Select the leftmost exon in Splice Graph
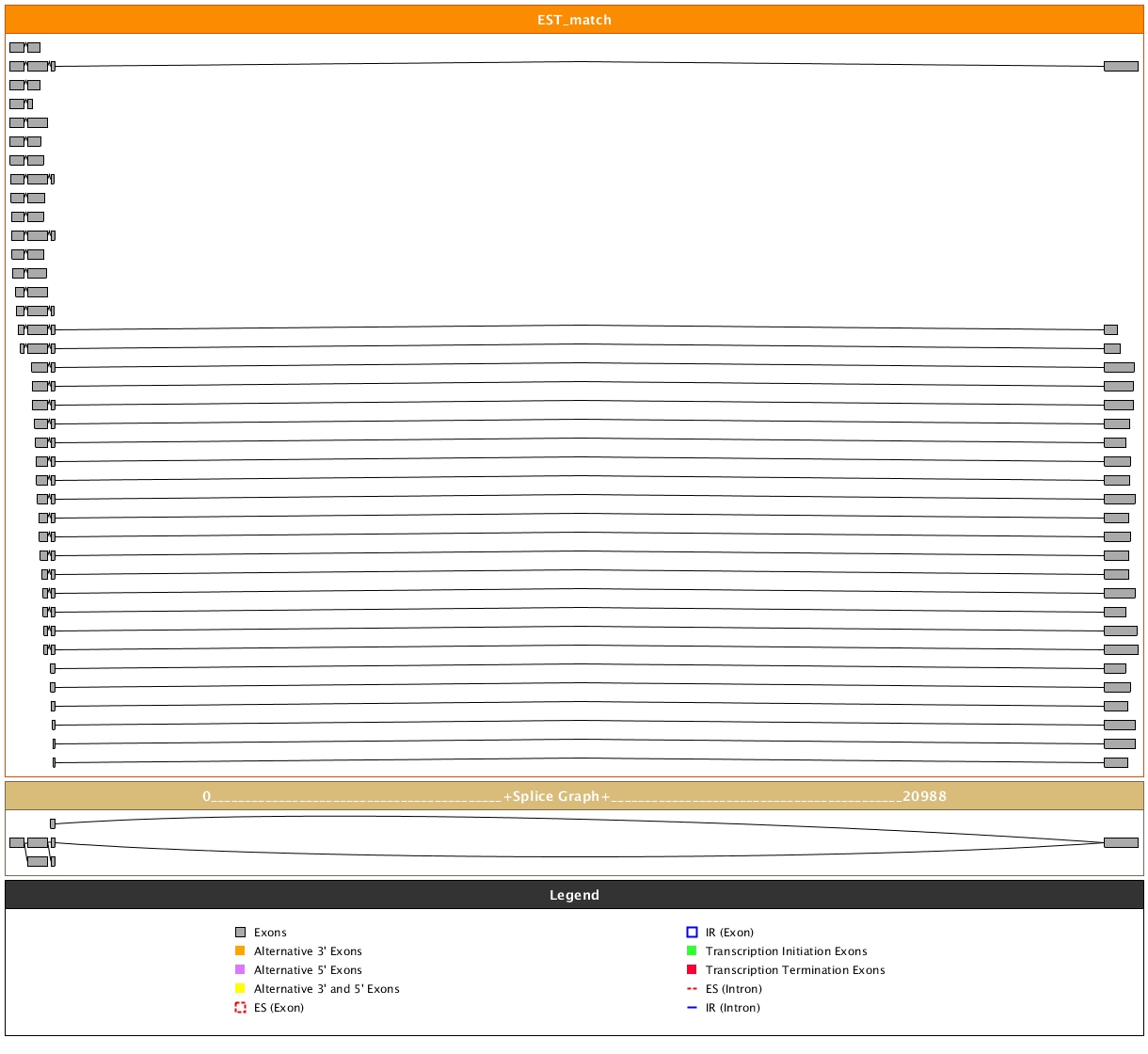The height and width of the screenshot is (1054, 1148). (17, 842)
